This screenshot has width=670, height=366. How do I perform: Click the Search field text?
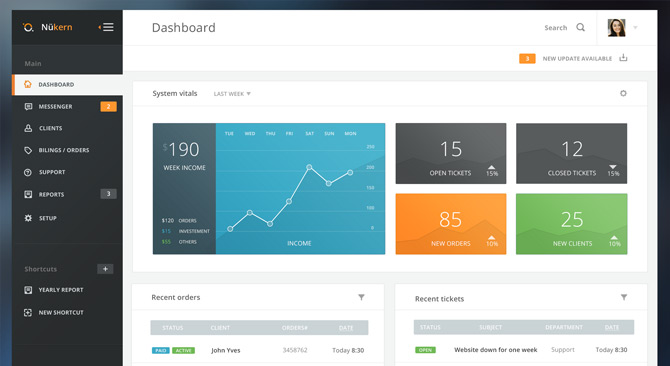(555, 28)
